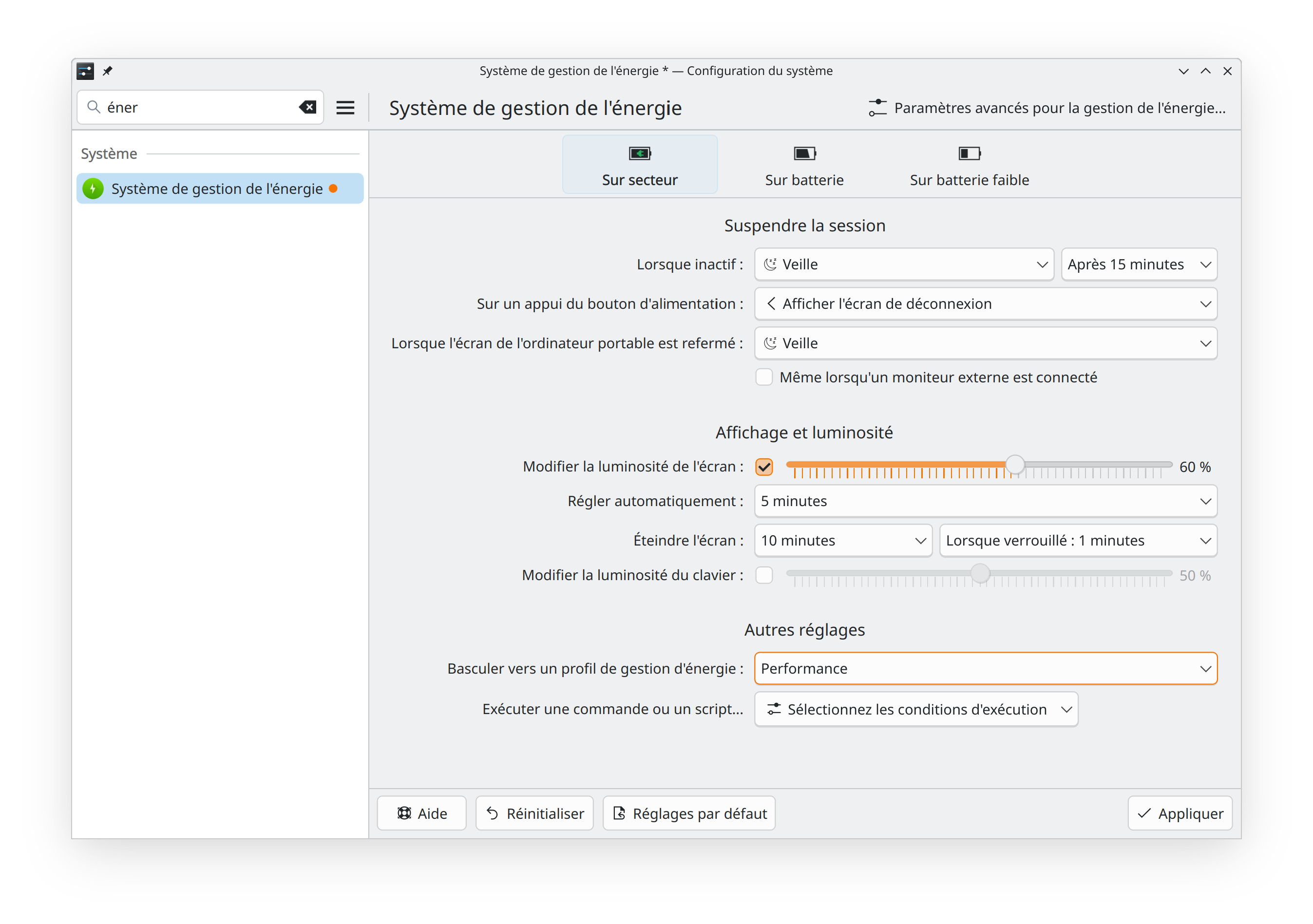Click the Autres réglages heading

point(805,629)
